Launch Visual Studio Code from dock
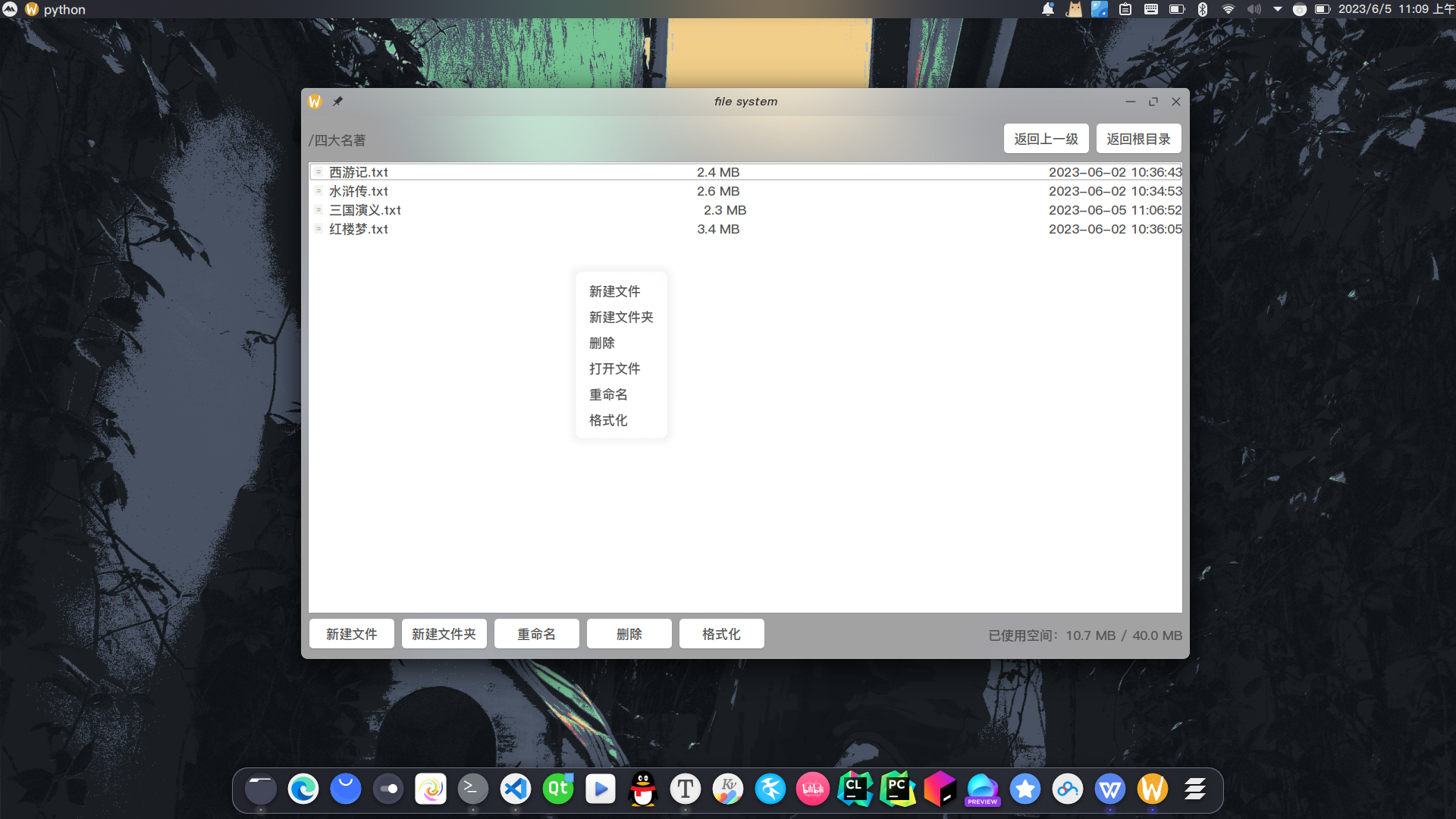This screenshot has height=819, width=1456. point(516,789)
